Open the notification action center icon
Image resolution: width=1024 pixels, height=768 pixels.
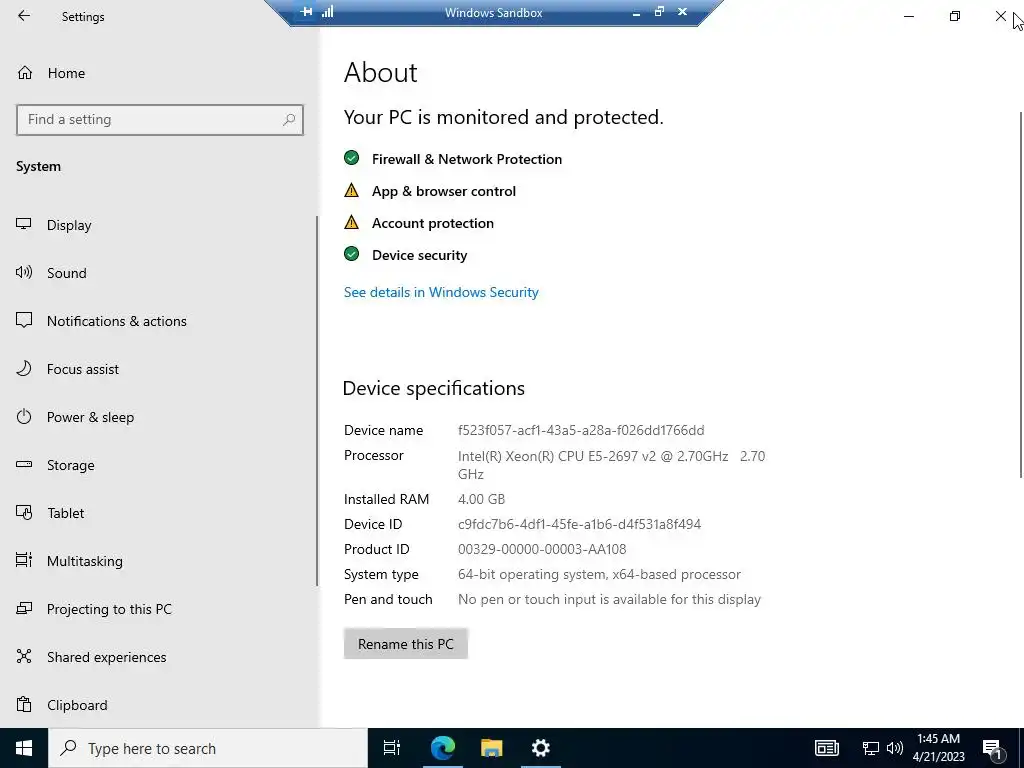point(993,749)
